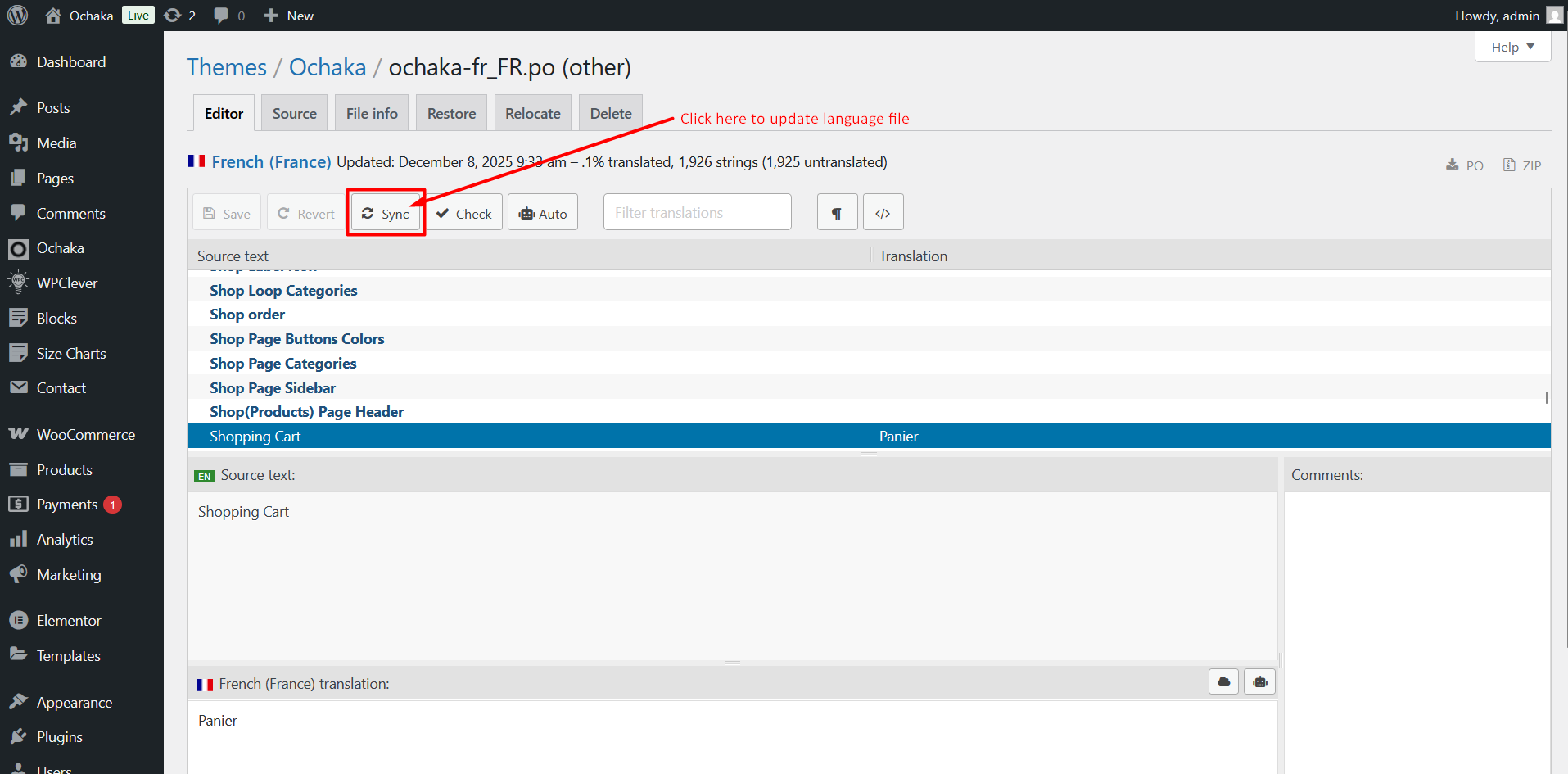Image resolution: width=1568 pixels, height=774 pixels.
Task: Open the WordPress logo menu
Action: pos(17,16)
